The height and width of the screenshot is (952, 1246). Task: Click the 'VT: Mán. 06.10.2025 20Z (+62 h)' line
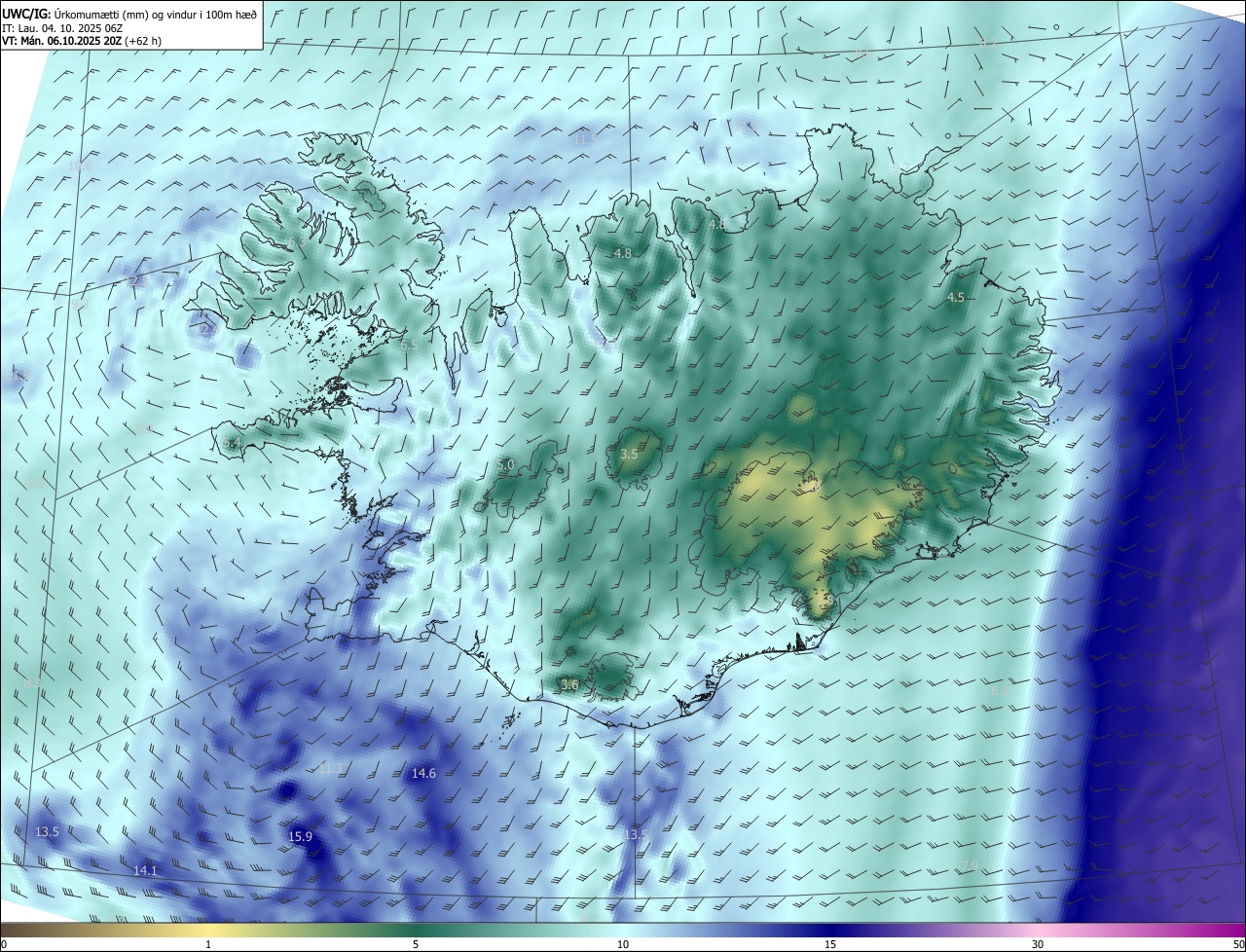(82, 42)
